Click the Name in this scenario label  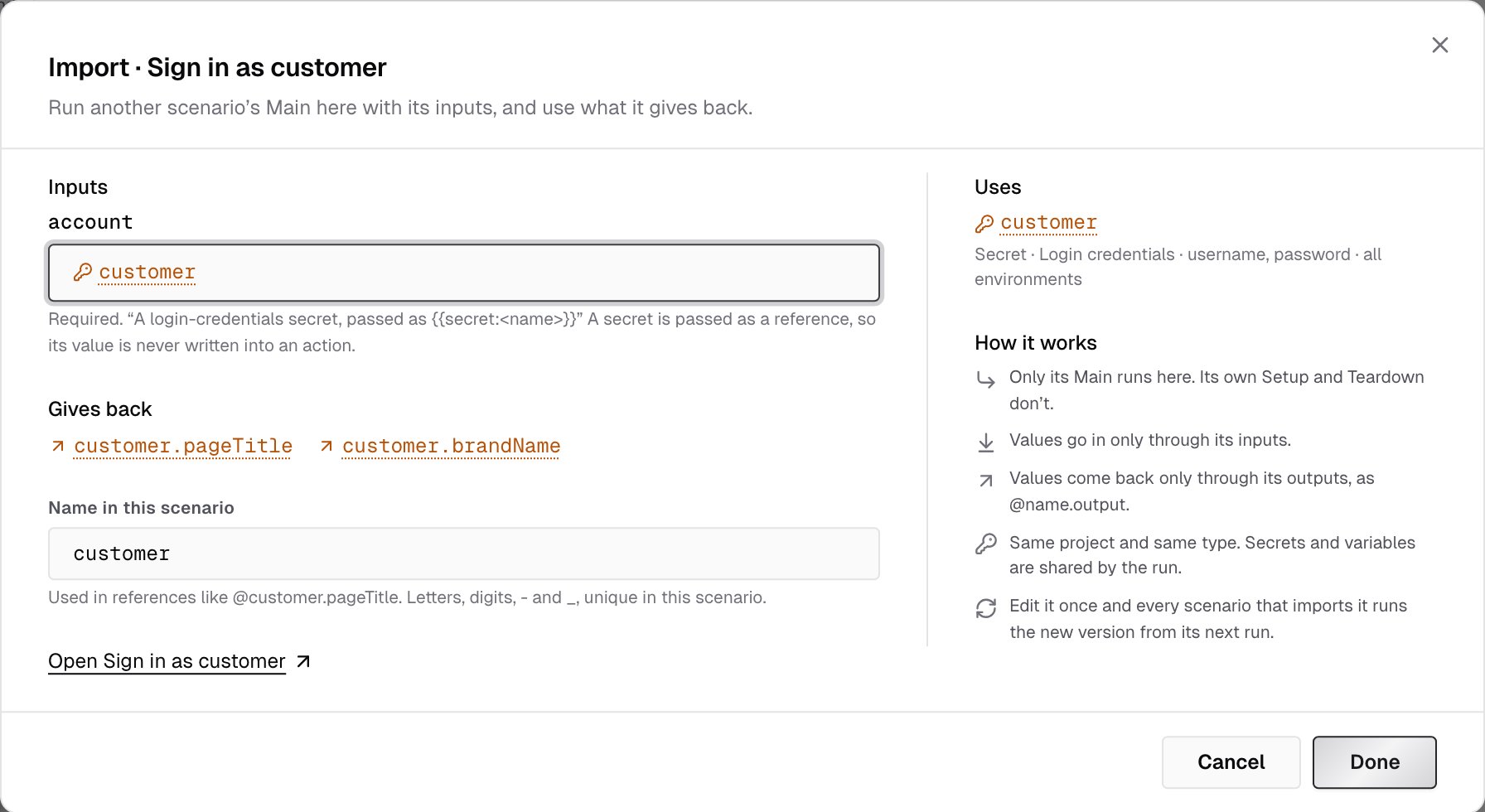(141, 508)
